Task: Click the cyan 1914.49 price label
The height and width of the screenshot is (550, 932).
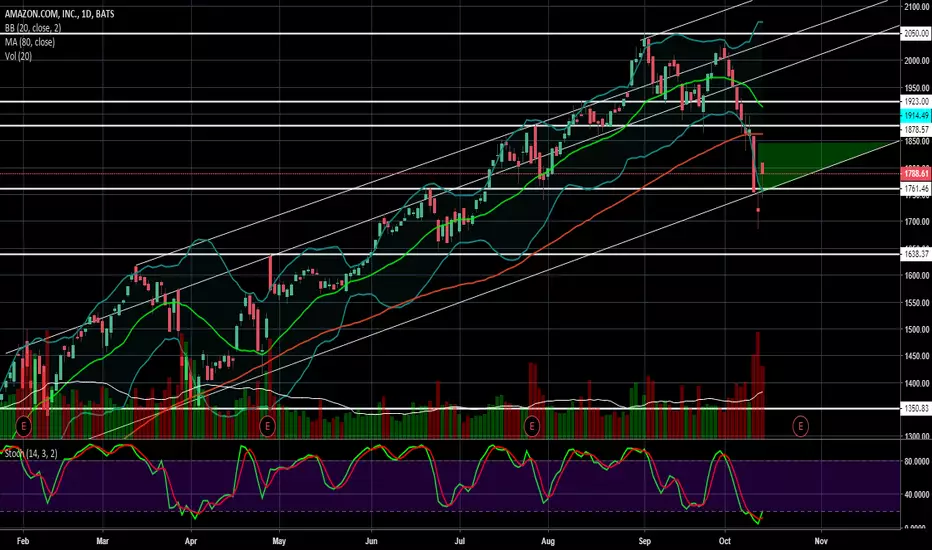Action: (x=916, y=115)
